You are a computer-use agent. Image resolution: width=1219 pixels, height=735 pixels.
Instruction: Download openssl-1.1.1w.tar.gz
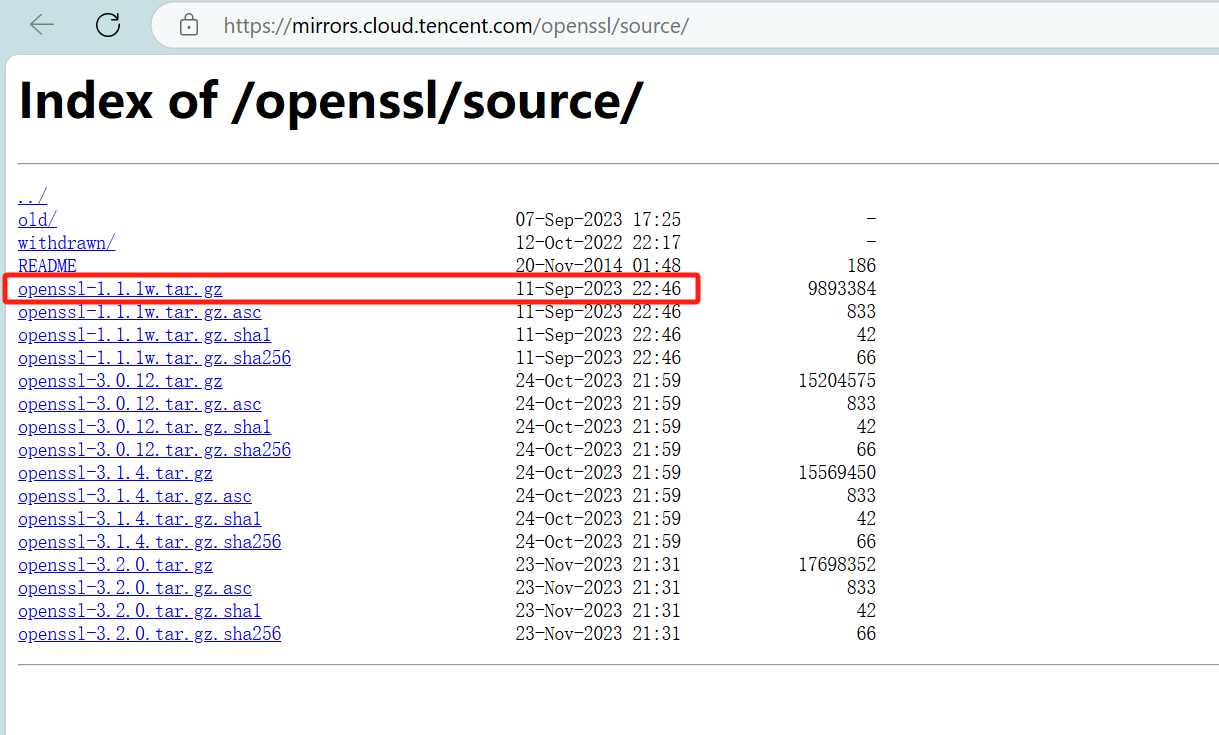point(120,289)
